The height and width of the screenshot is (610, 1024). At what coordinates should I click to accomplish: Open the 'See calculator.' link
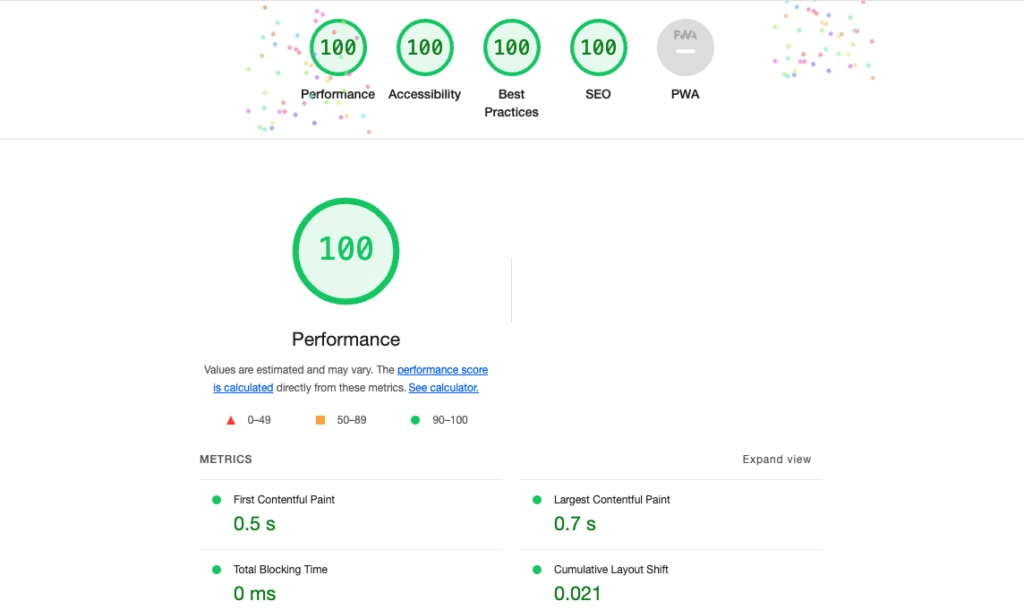443,388
